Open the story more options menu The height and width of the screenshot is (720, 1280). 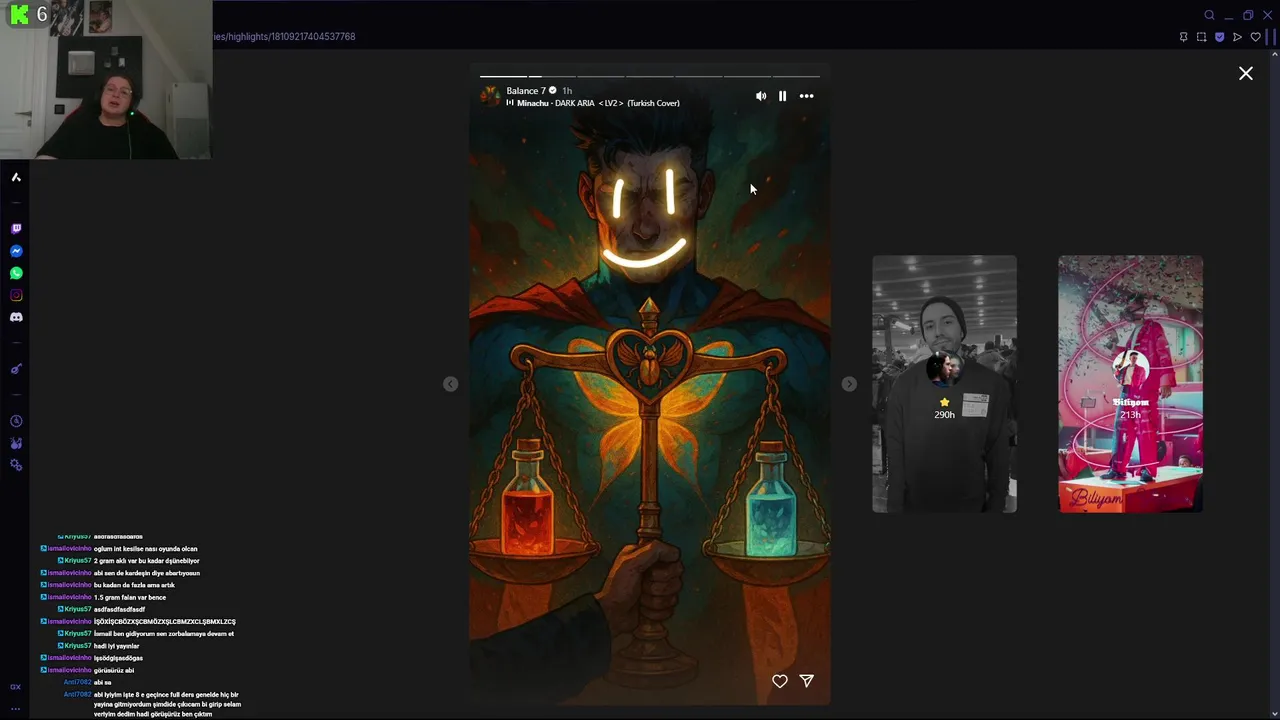807,96
